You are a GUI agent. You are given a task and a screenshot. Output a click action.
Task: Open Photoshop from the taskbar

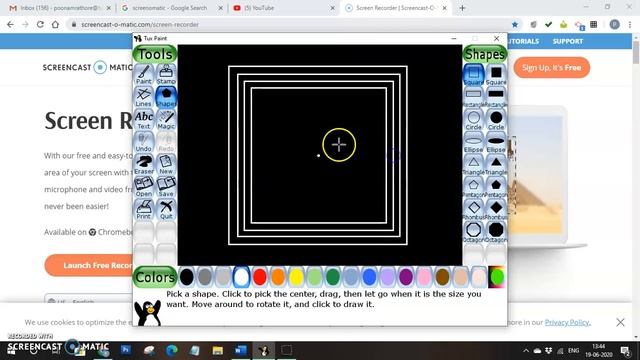[x=126, y=350]
